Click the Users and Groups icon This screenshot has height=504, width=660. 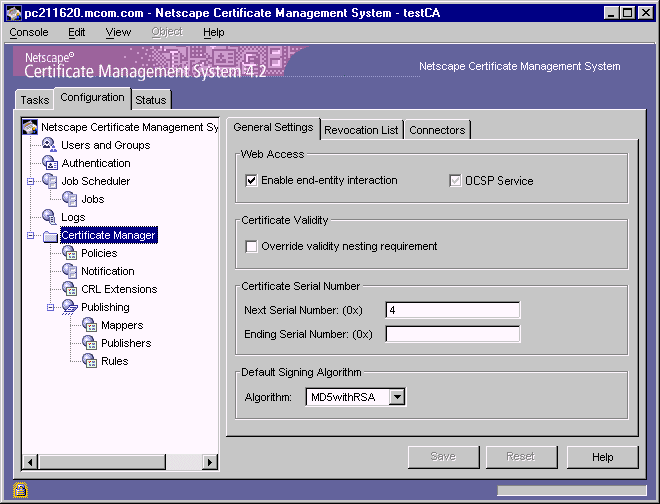point(49,144)
